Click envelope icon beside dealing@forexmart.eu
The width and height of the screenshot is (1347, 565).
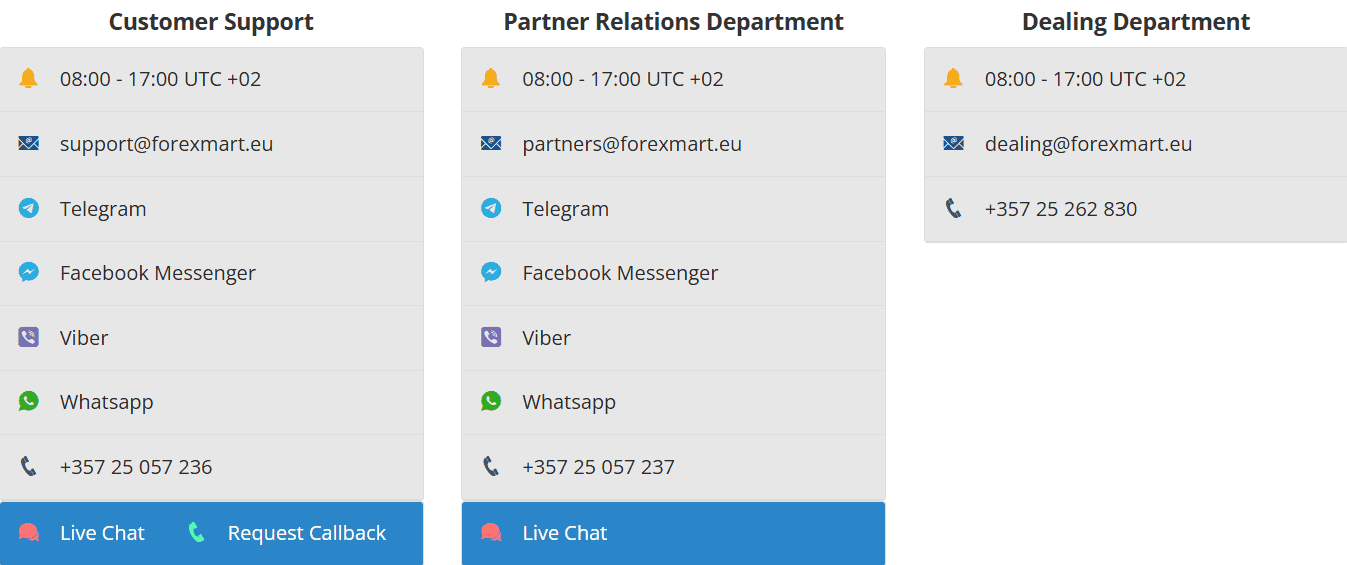pos(953,143)
